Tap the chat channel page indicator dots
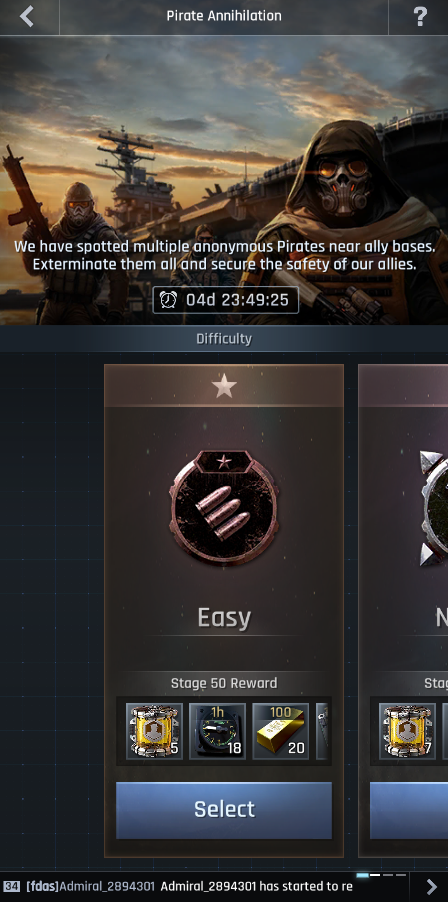The height and width of the screenshot is (902, 448). (x=382, y=875)
